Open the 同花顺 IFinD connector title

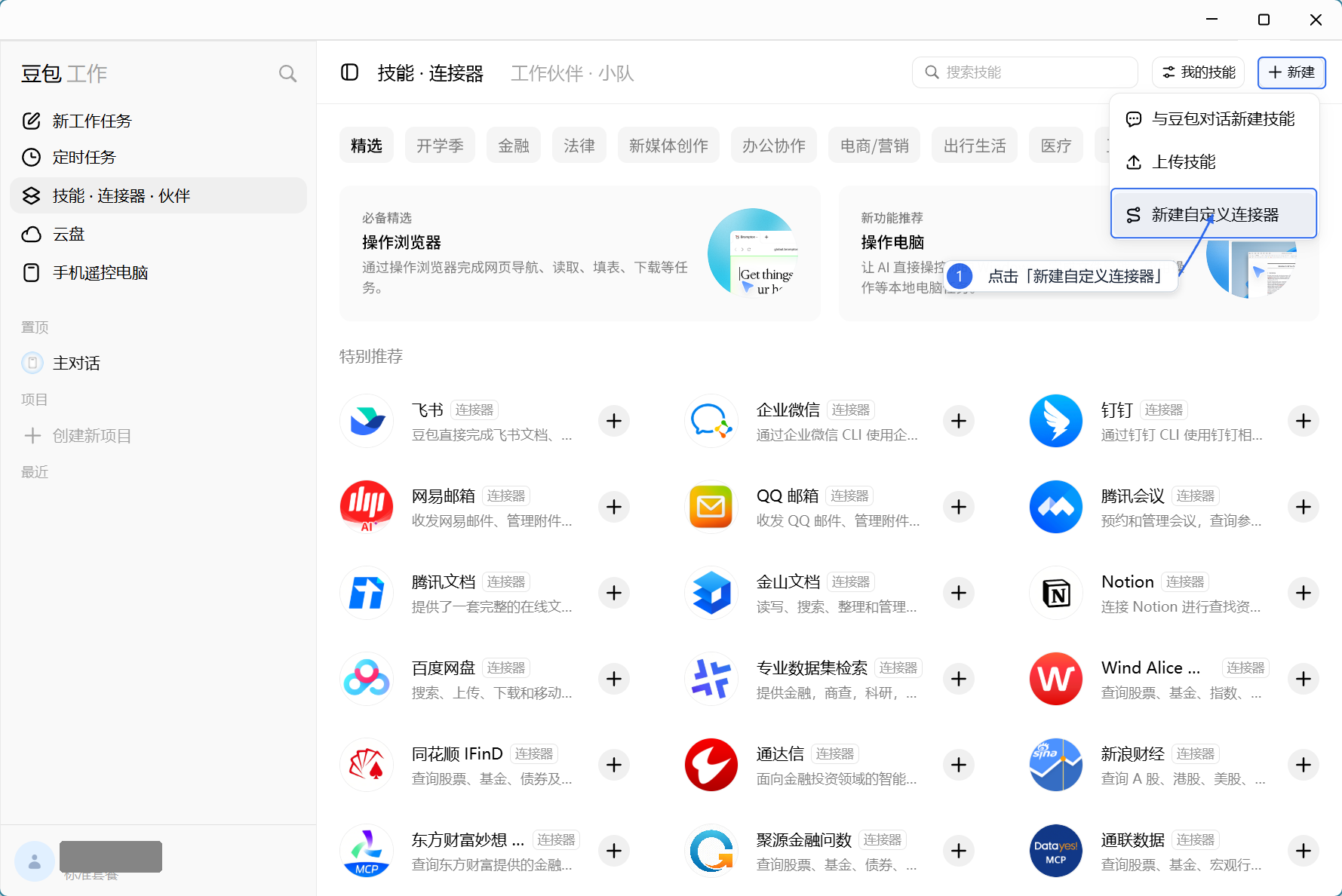click(x=457, y=753)
